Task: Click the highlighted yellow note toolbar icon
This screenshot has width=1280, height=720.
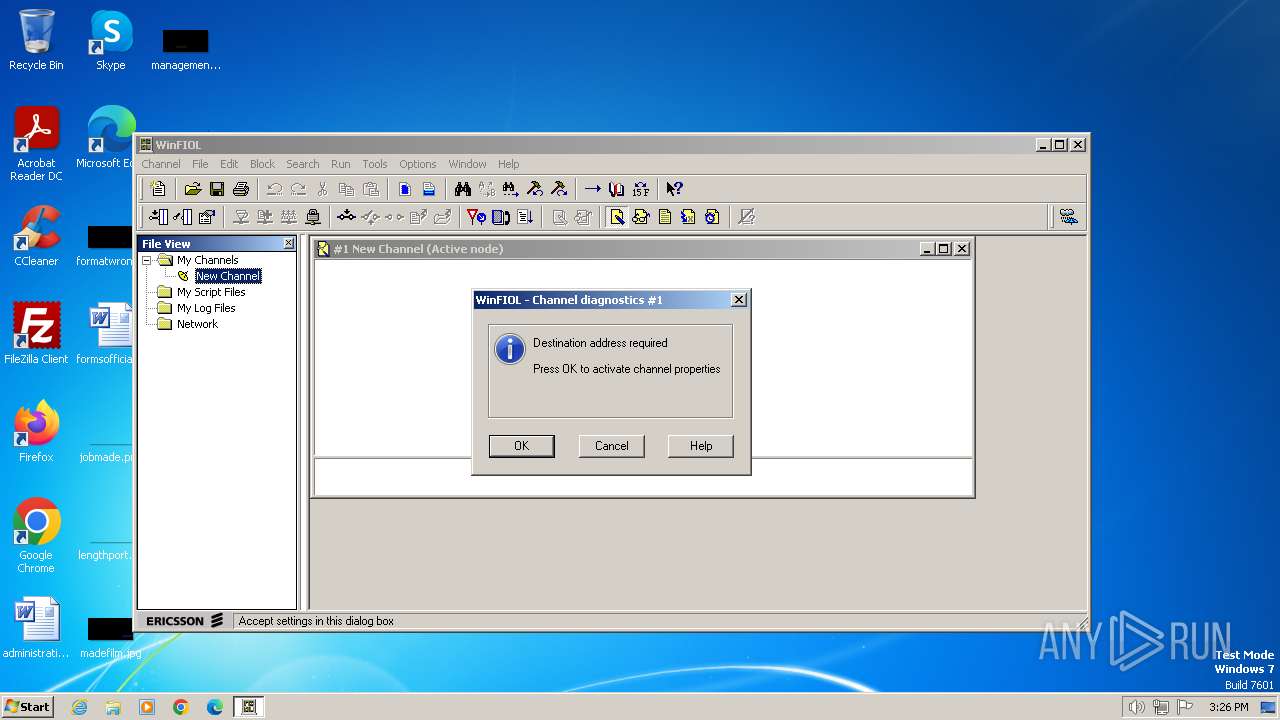Action: click(x=617, y=217)
